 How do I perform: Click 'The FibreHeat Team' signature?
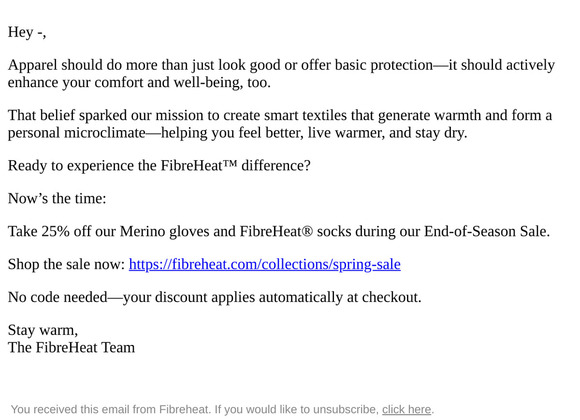tap(71, 347)
